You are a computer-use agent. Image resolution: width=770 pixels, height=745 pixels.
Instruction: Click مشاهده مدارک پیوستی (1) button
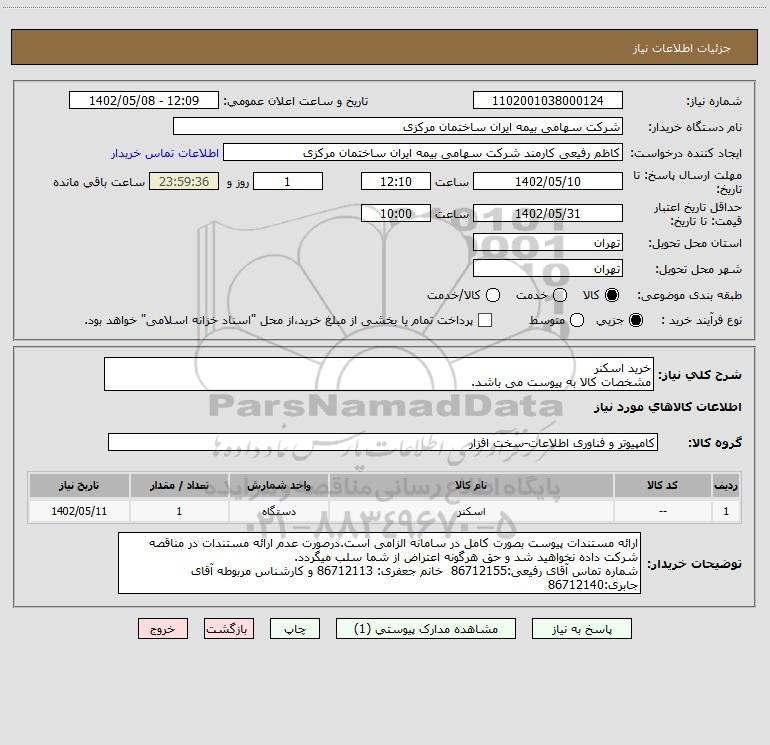[426, 629]
